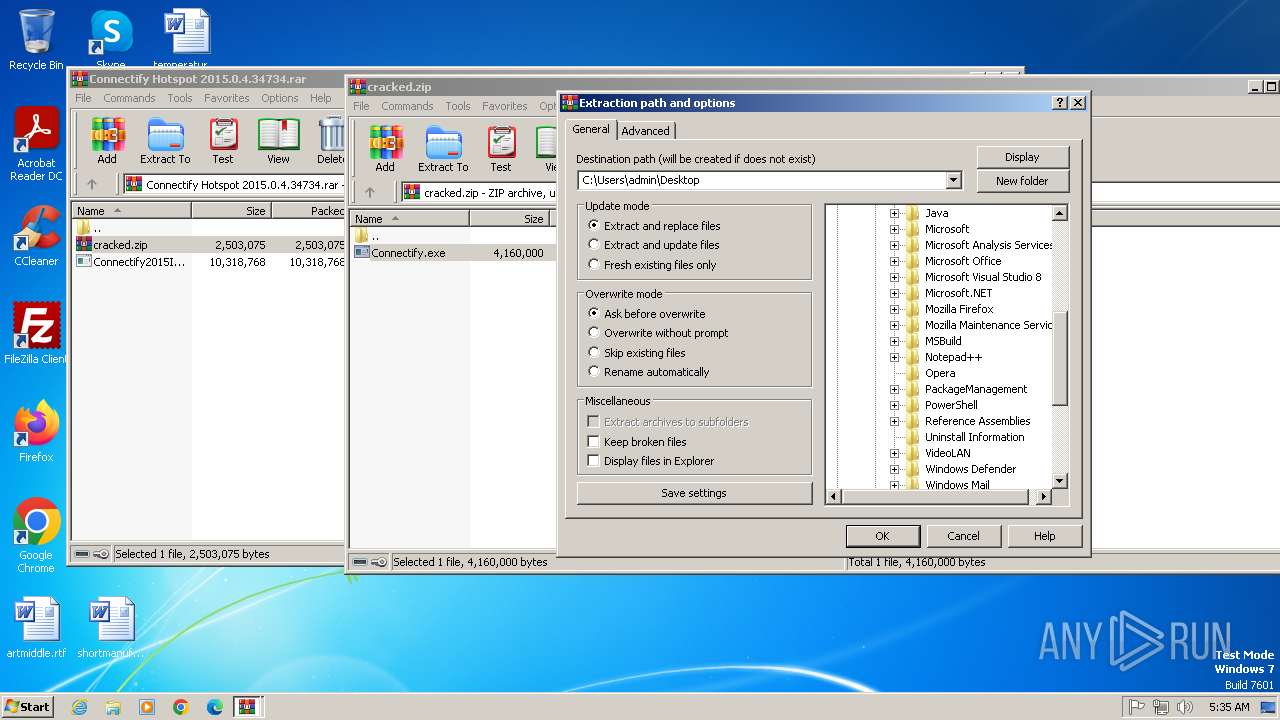The image size is (1280, 720).
Task: Expand Mozilla Firefox folder in tree
Action: [895, 309]
